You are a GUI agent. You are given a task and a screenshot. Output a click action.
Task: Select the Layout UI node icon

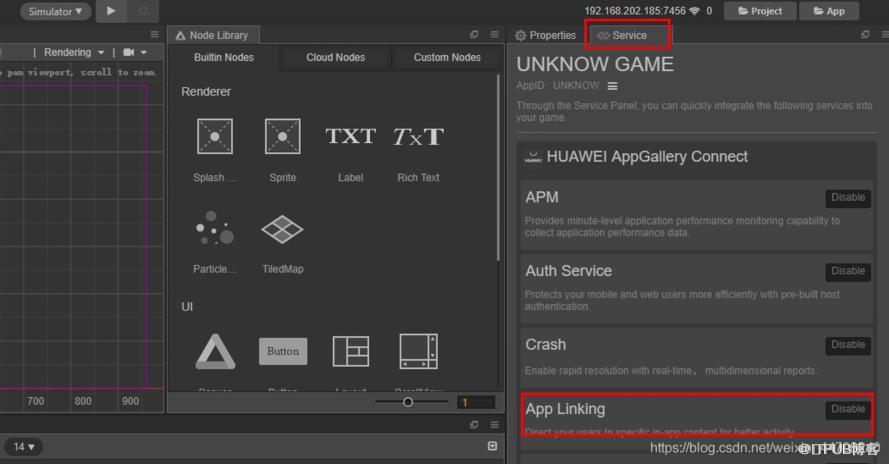coord(350,351)
